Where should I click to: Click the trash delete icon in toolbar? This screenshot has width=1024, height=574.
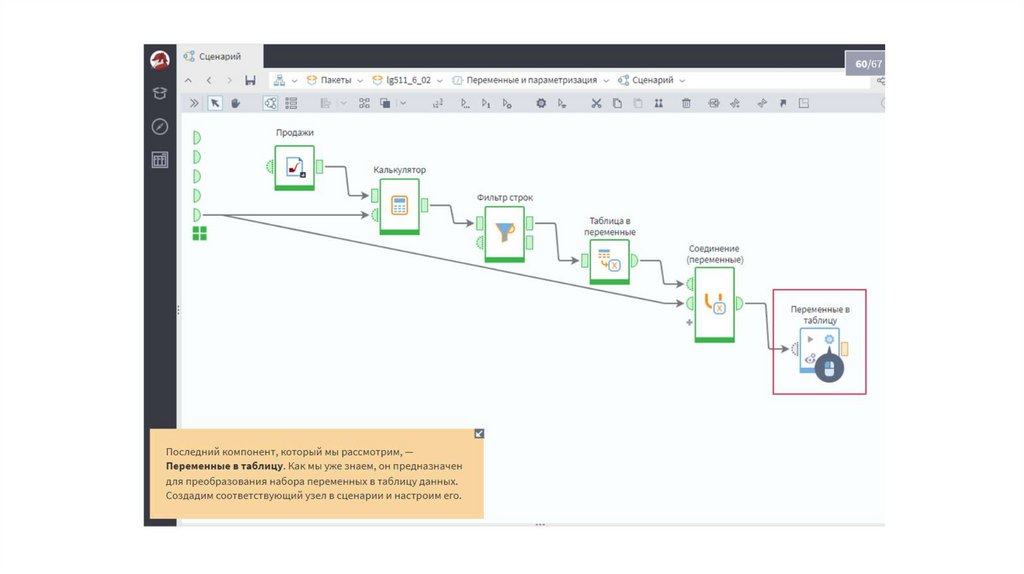tap(686, 103)
